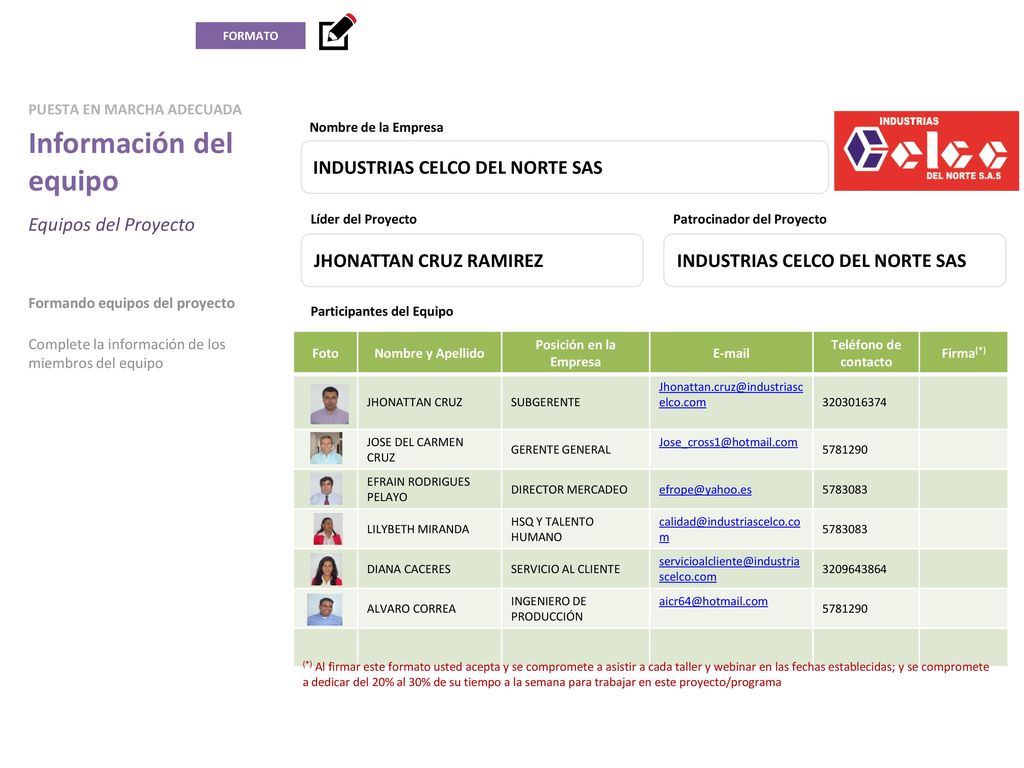Click the Foto column header
The height and width of the screenshot is (768, 1024).
tap(325, 353)
